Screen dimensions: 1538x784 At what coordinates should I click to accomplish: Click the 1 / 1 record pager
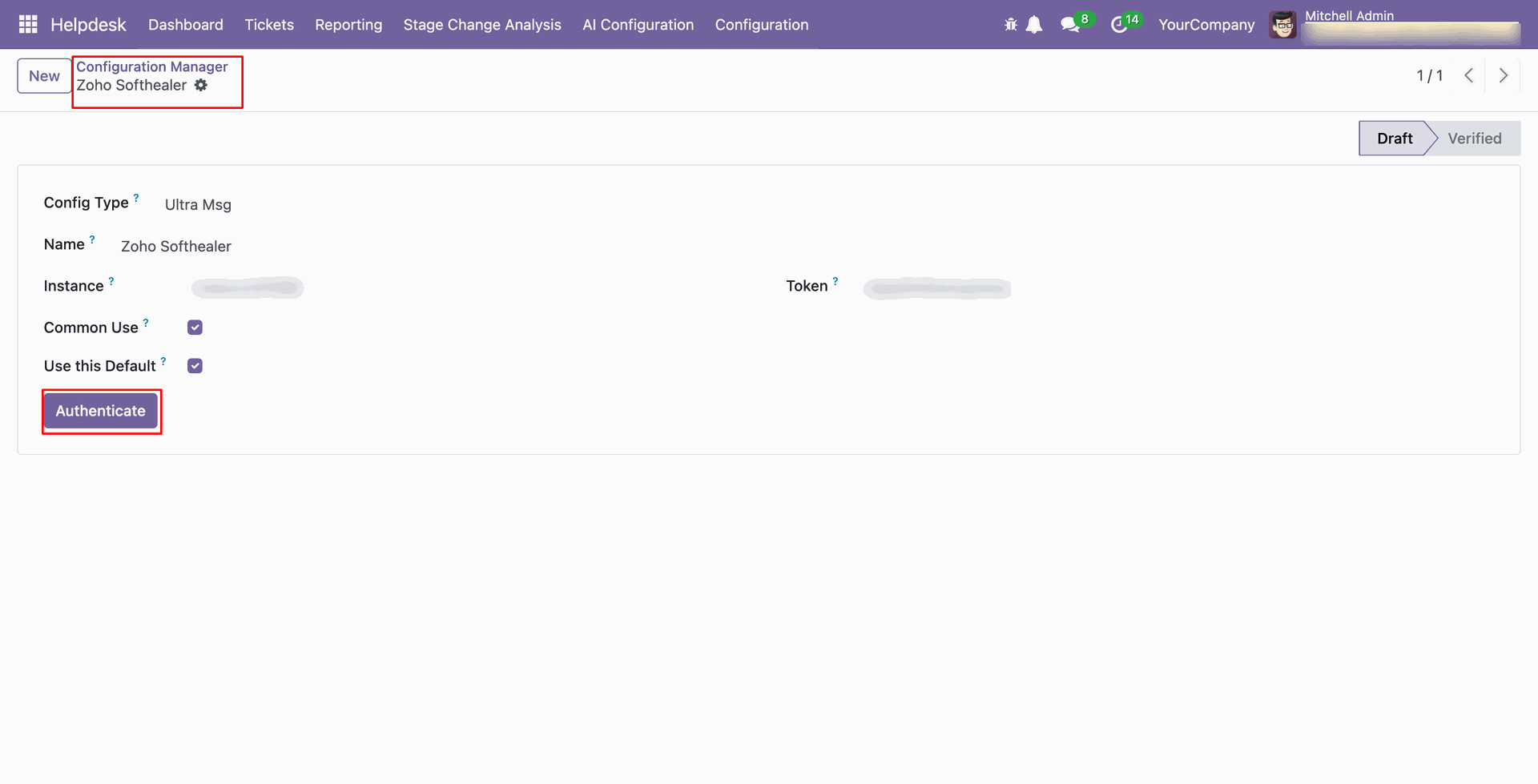(x=1430, y=75)
